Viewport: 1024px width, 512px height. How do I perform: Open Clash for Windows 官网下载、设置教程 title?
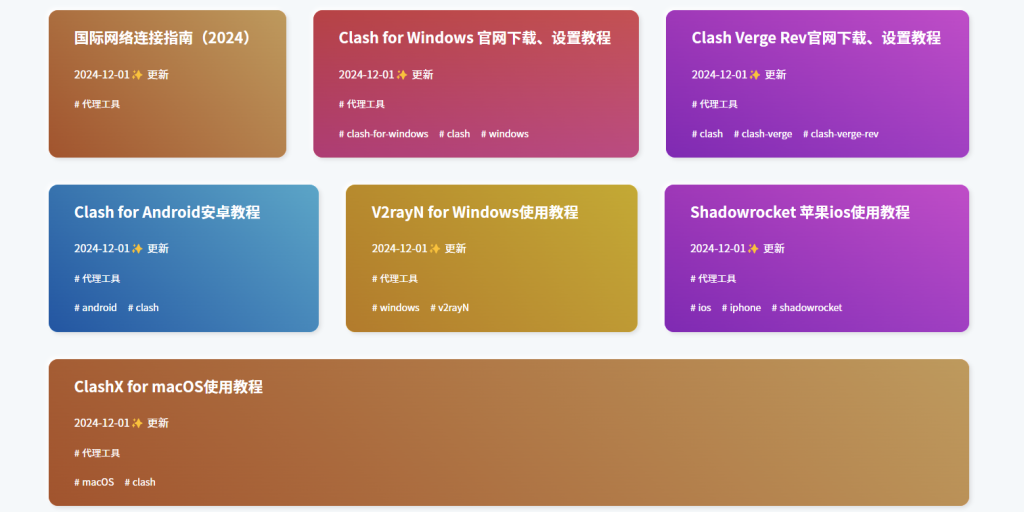(474, 38)
